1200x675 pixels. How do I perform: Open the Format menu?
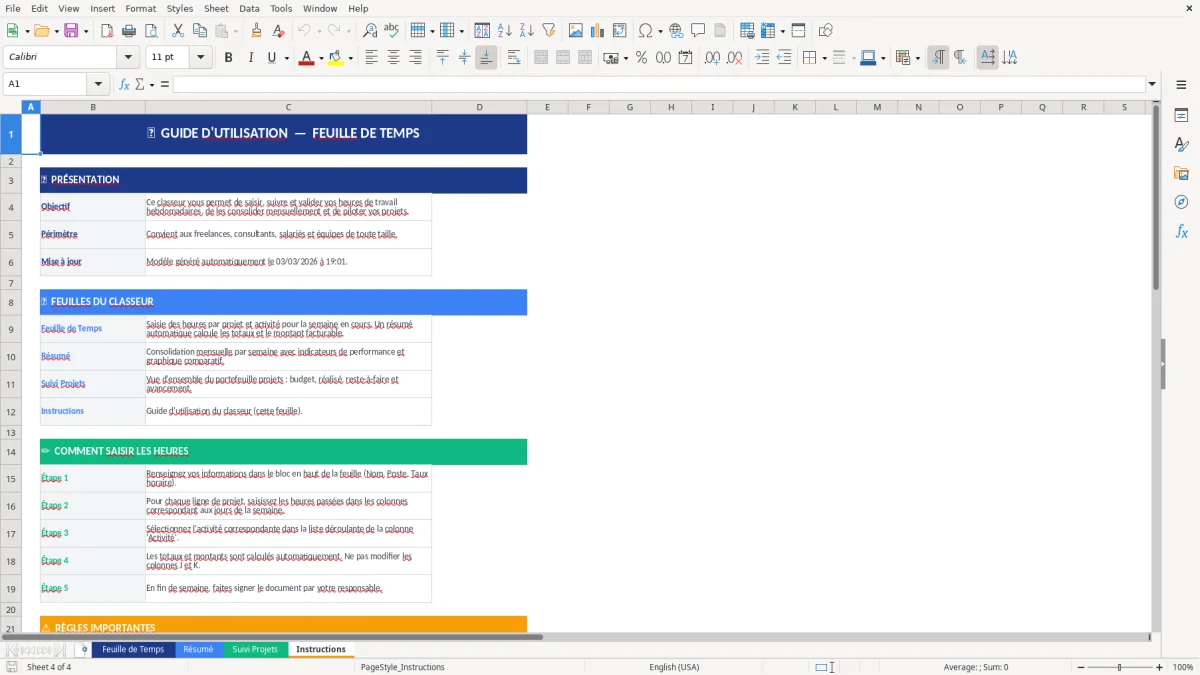click(x=140, y=8)
